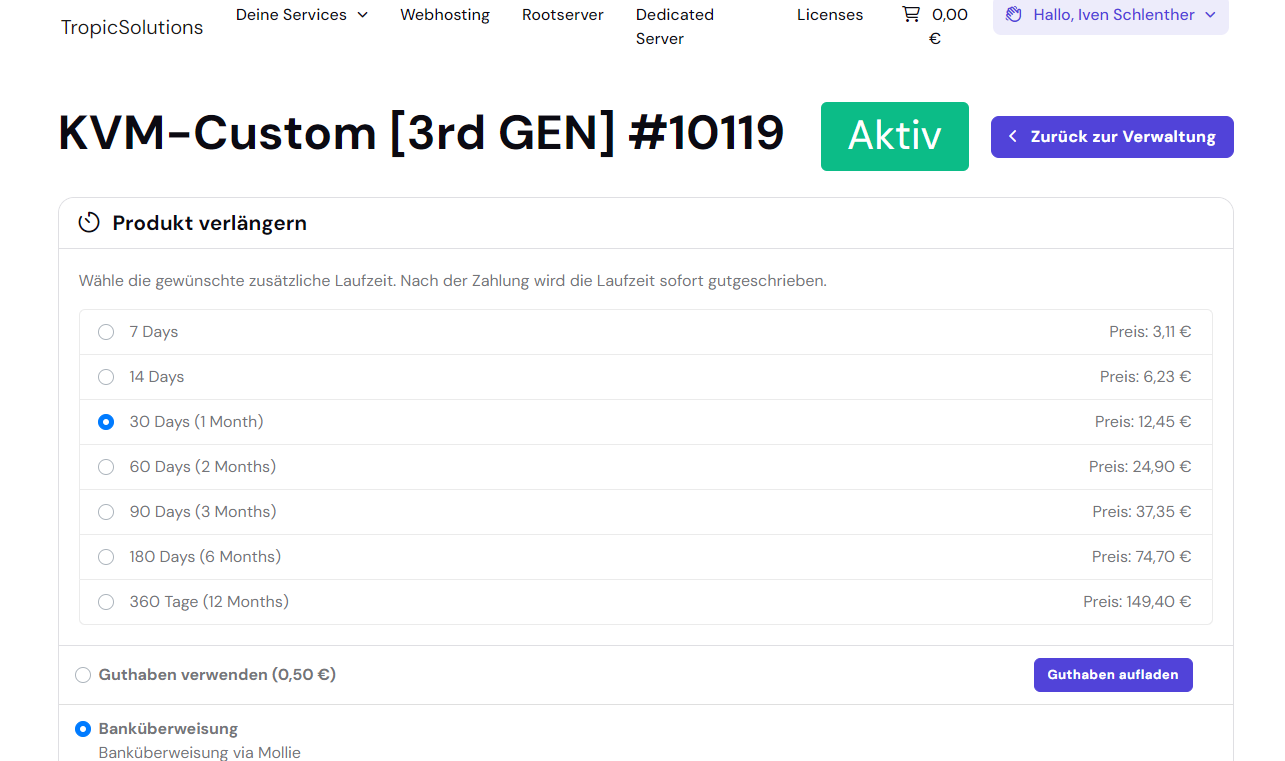Click the waving hand icon

pos(1013,15)
